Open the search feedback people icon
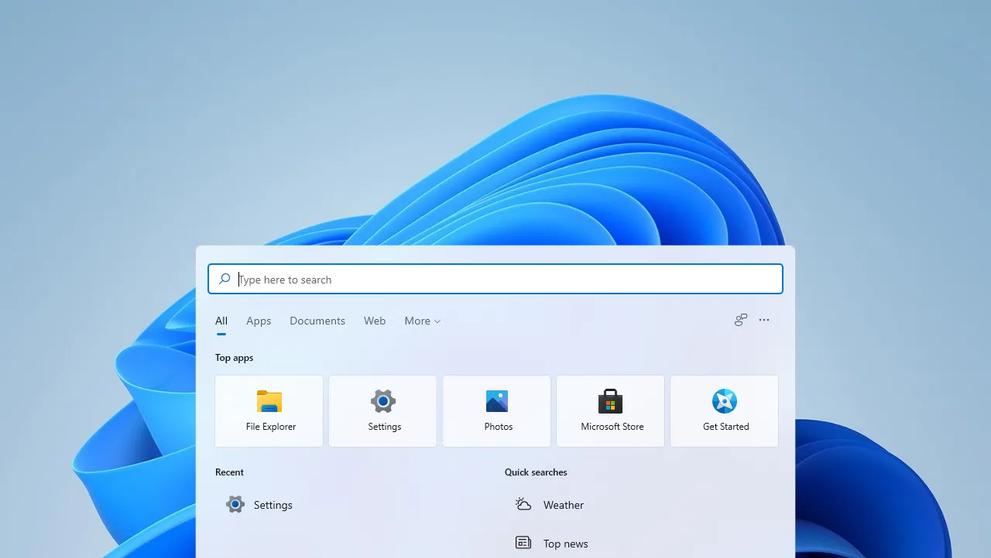The width and height of the screenshot is (991, 558). 741,320
